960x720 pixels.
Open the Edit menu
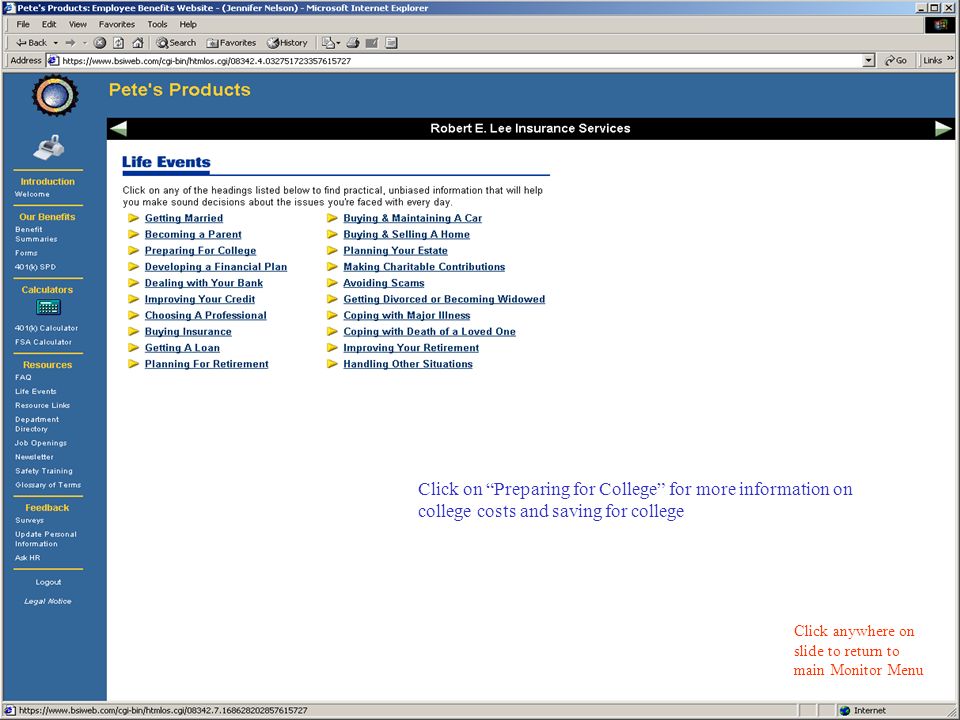pyautogui.click(x=49, y=24)
